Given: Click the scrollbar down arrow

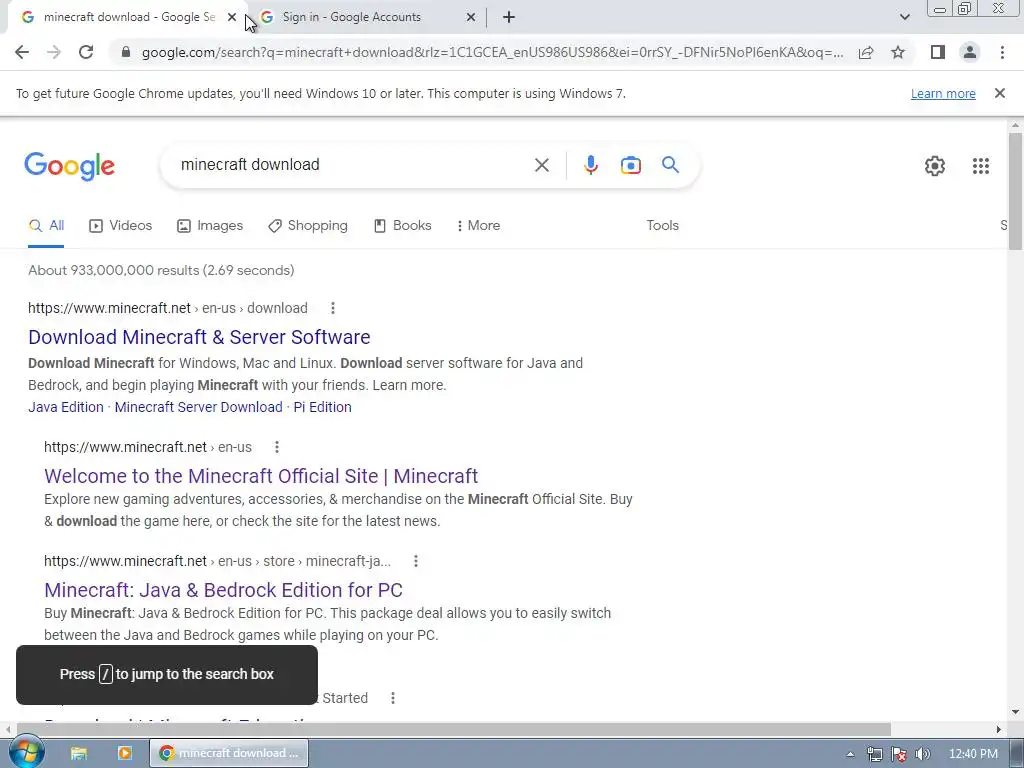Looking at the screenshot, I should point(1015,712).
